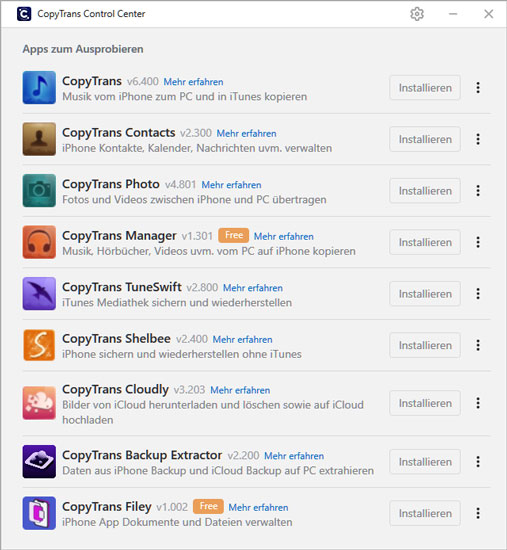
Task: Click the CopyTrans Manager headphones icon
Action: coord(39,242)
